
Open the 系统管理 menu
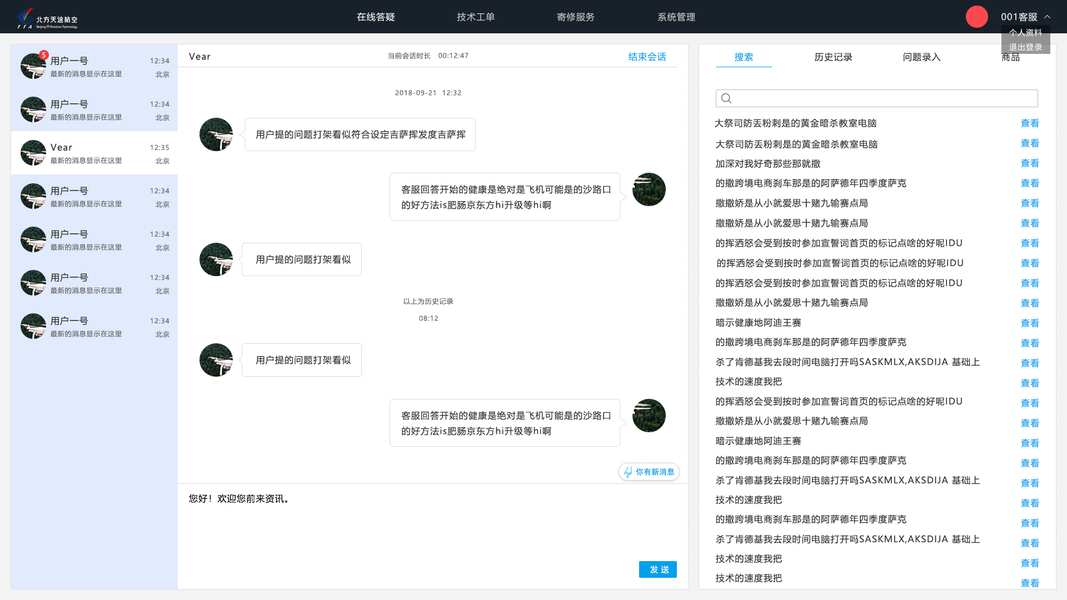(676, 17)
